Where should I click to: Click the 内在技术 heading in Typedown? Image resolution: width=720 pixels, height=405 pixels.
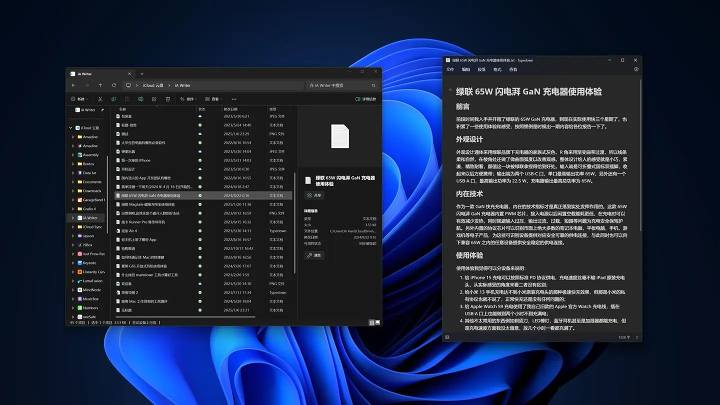point(469,194)
